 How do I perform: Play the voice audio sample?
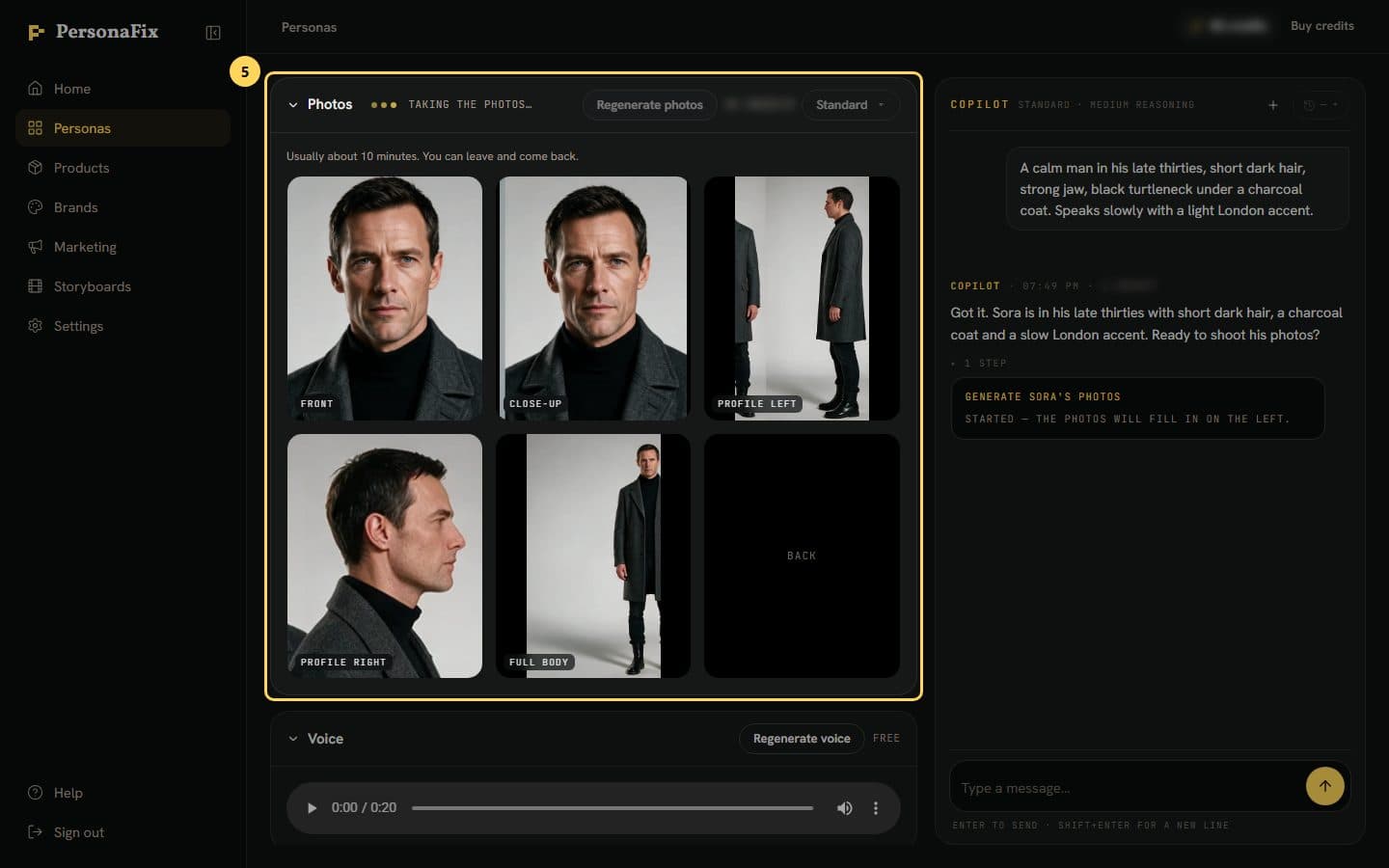pos(312,808)
